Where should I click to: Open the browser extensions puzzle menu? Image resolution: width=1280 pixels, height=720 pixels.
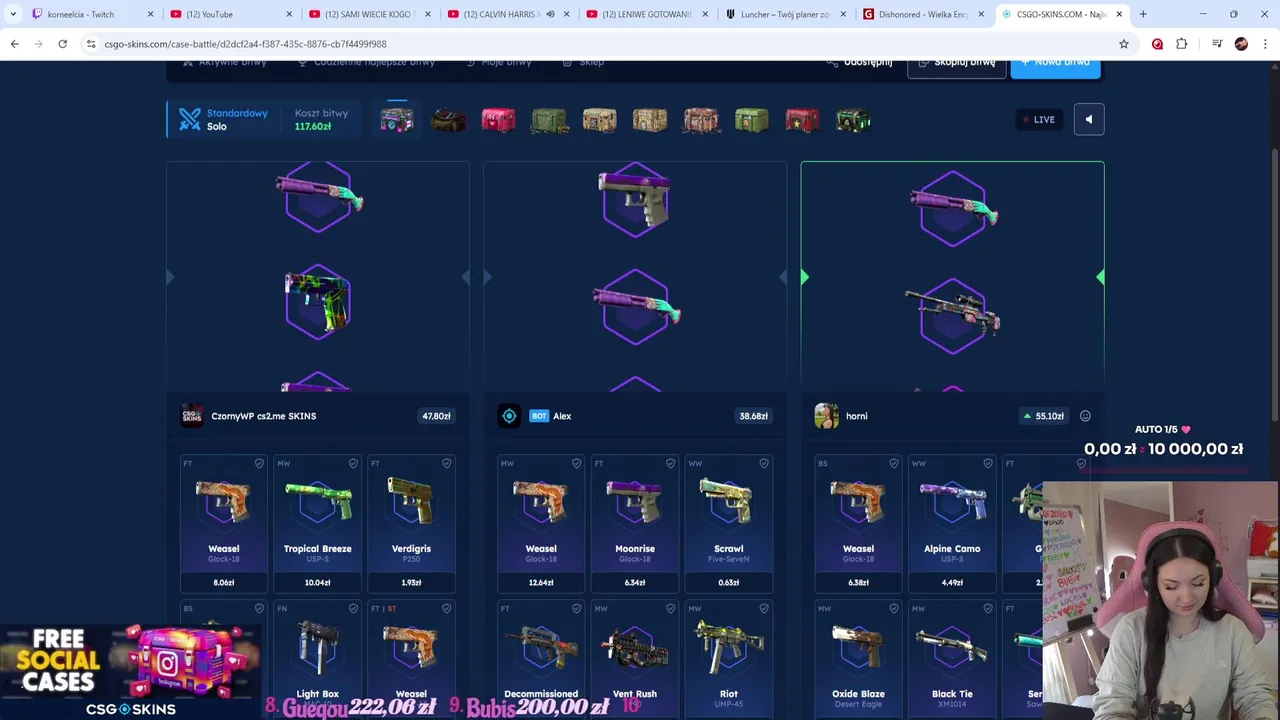[1182, 44]
